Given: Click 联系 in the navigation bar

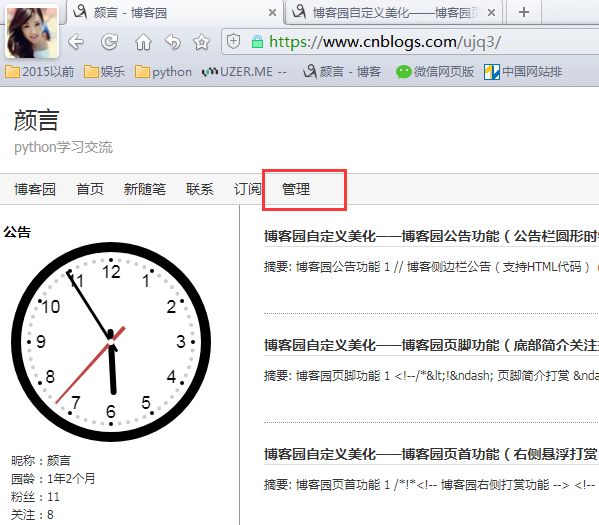Looking at the screenshot, I should (200, 189).
